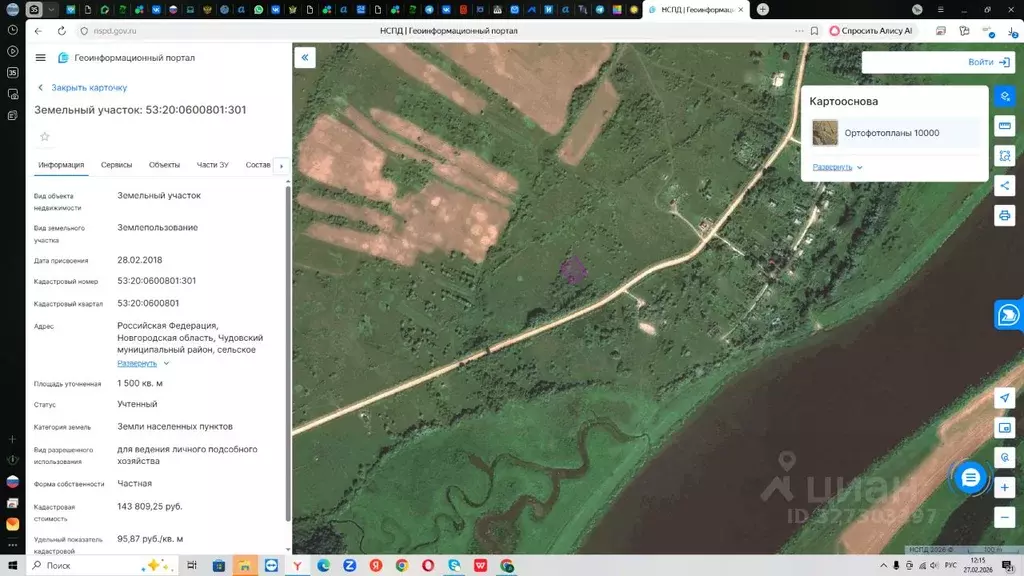Open the map layers tool
The image size is (1024, 576).
[x=1005, y=97]
